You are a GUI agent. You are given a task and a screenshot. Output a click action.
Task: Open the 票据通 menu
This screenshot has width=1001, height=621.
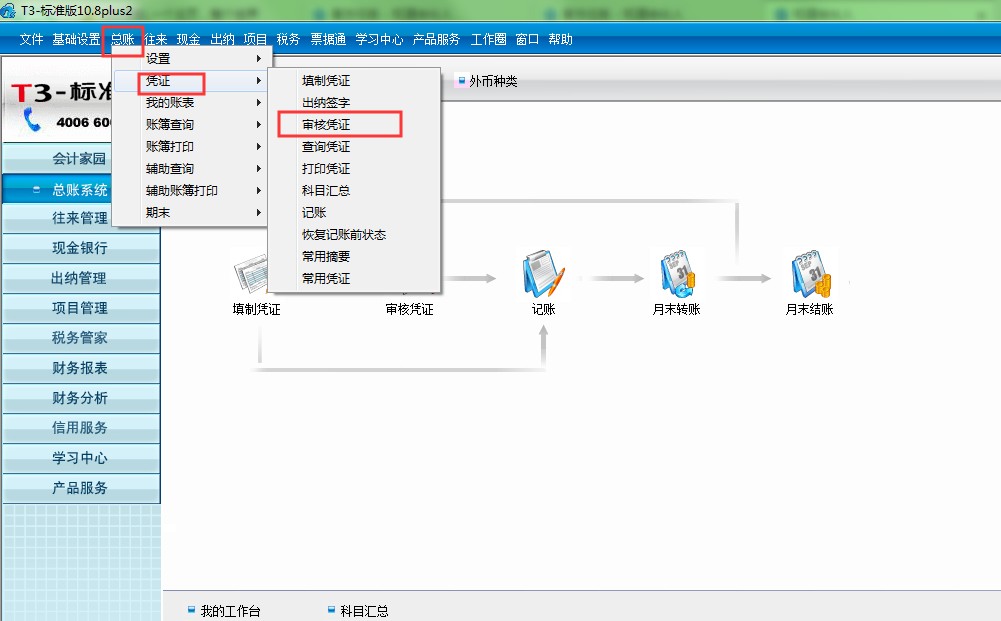pyautogui.click(x=328, y=40)
